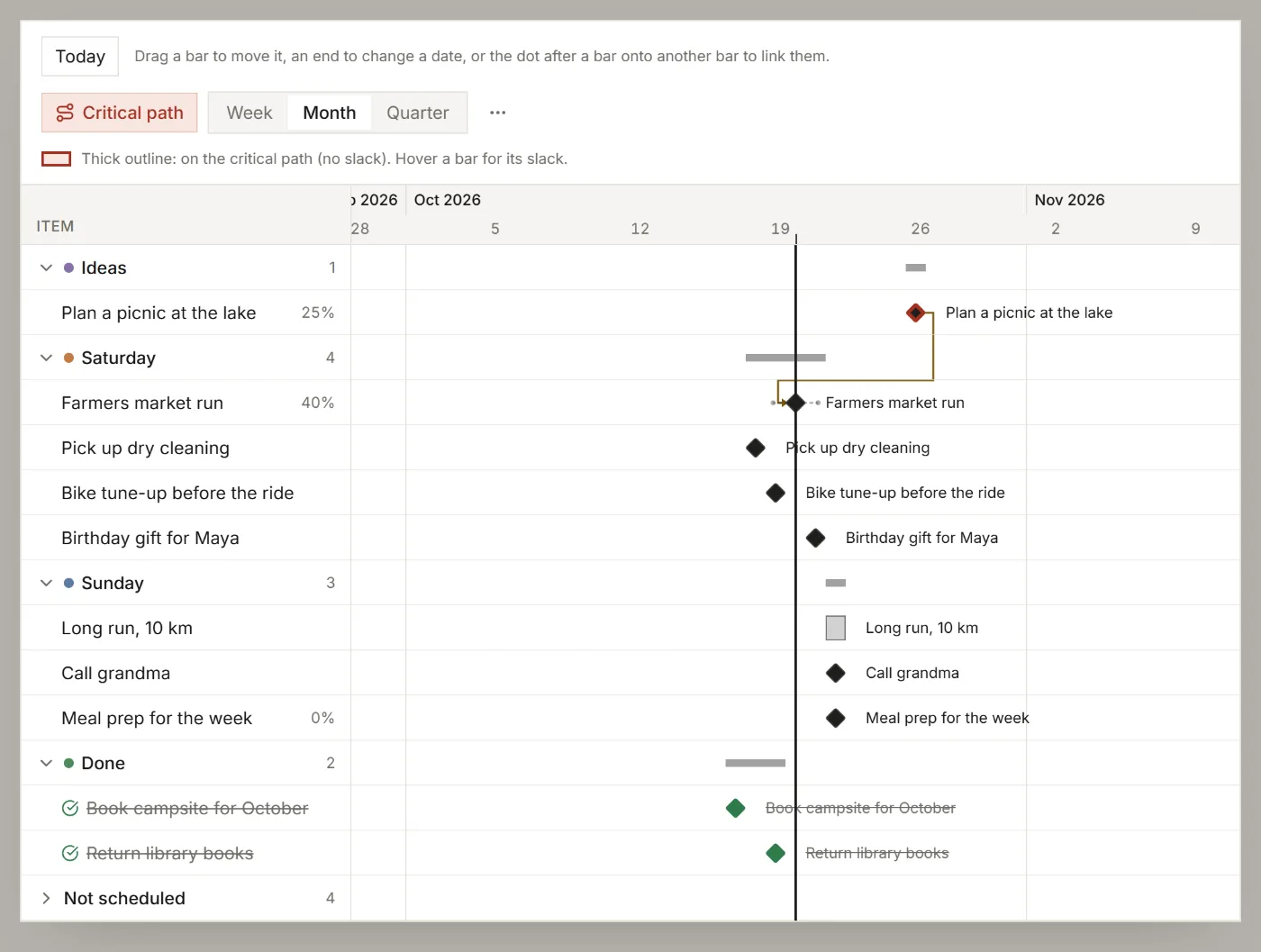
Task: Jump to Today on the timeline
Action: pos(80,56)
